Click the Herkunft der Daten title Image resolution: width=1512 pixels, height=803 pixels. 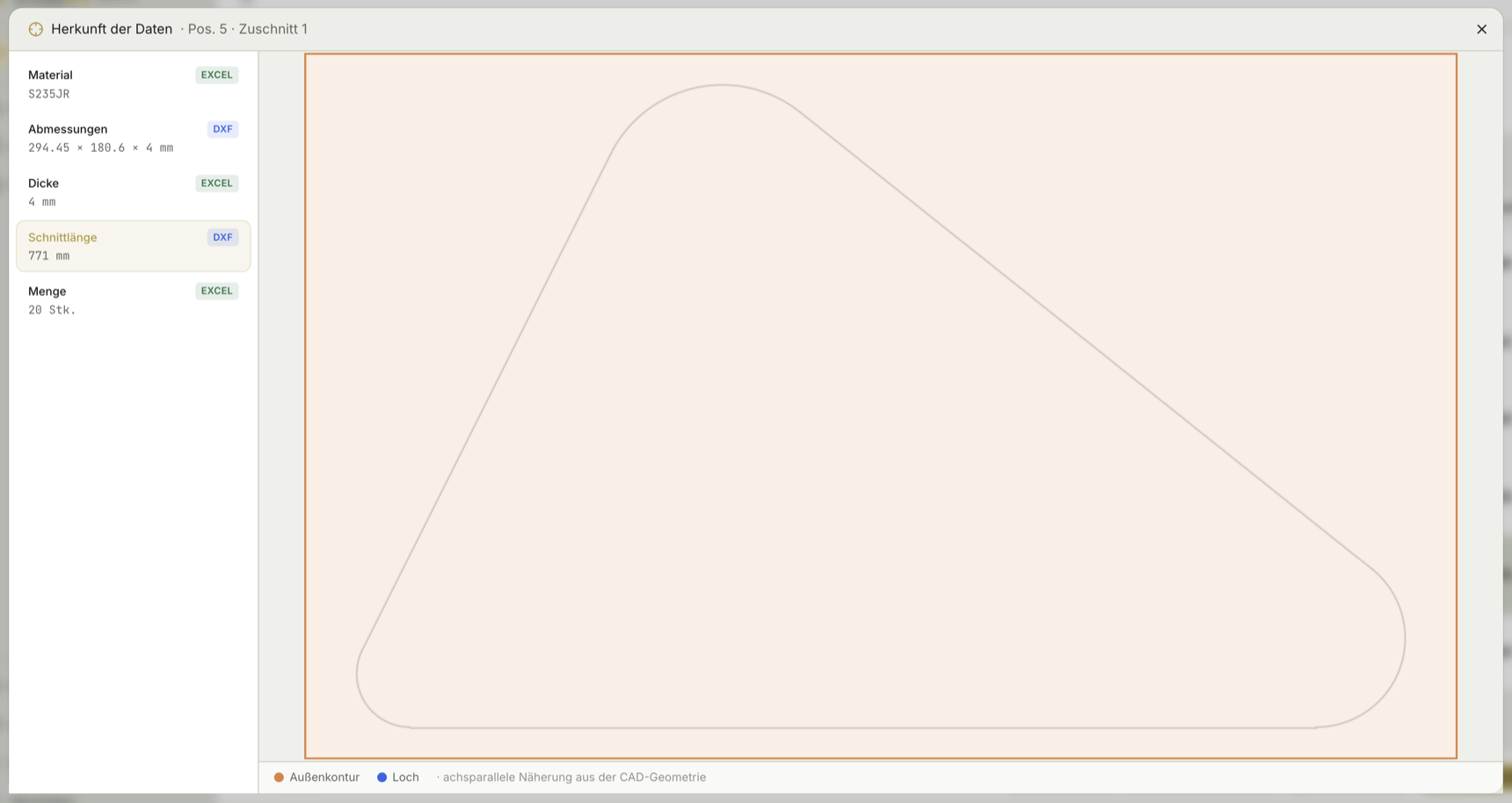pos(112,29)
